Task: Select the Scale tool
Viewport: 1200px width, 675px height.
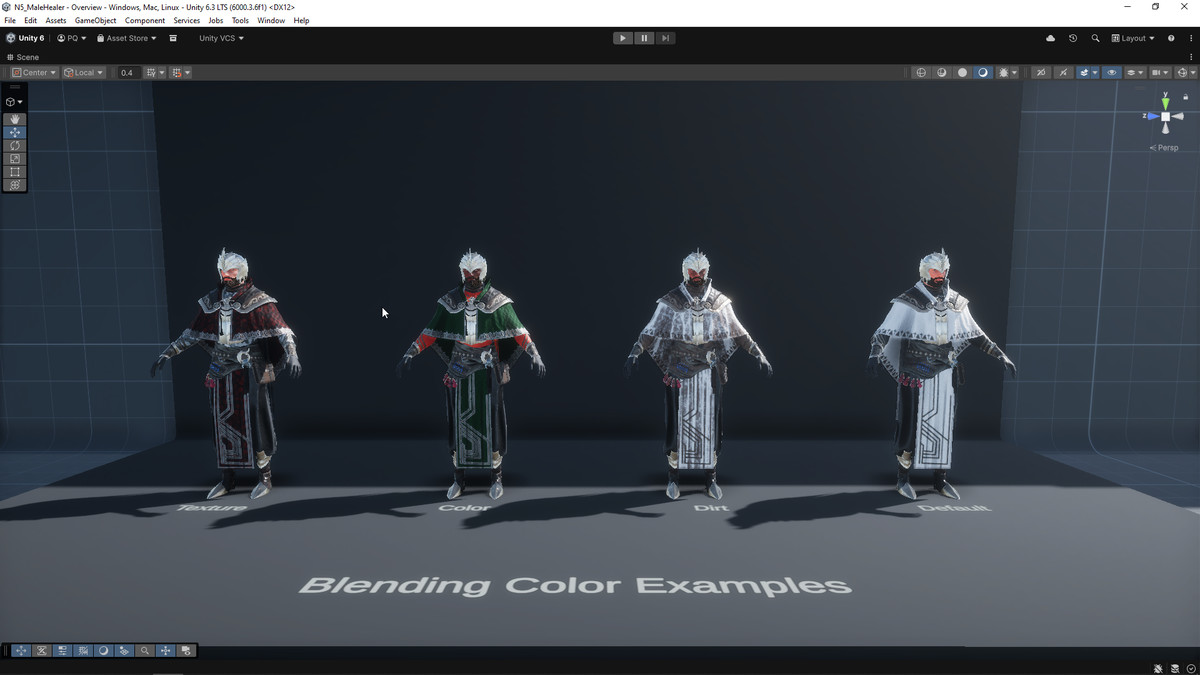Action: 15,159
